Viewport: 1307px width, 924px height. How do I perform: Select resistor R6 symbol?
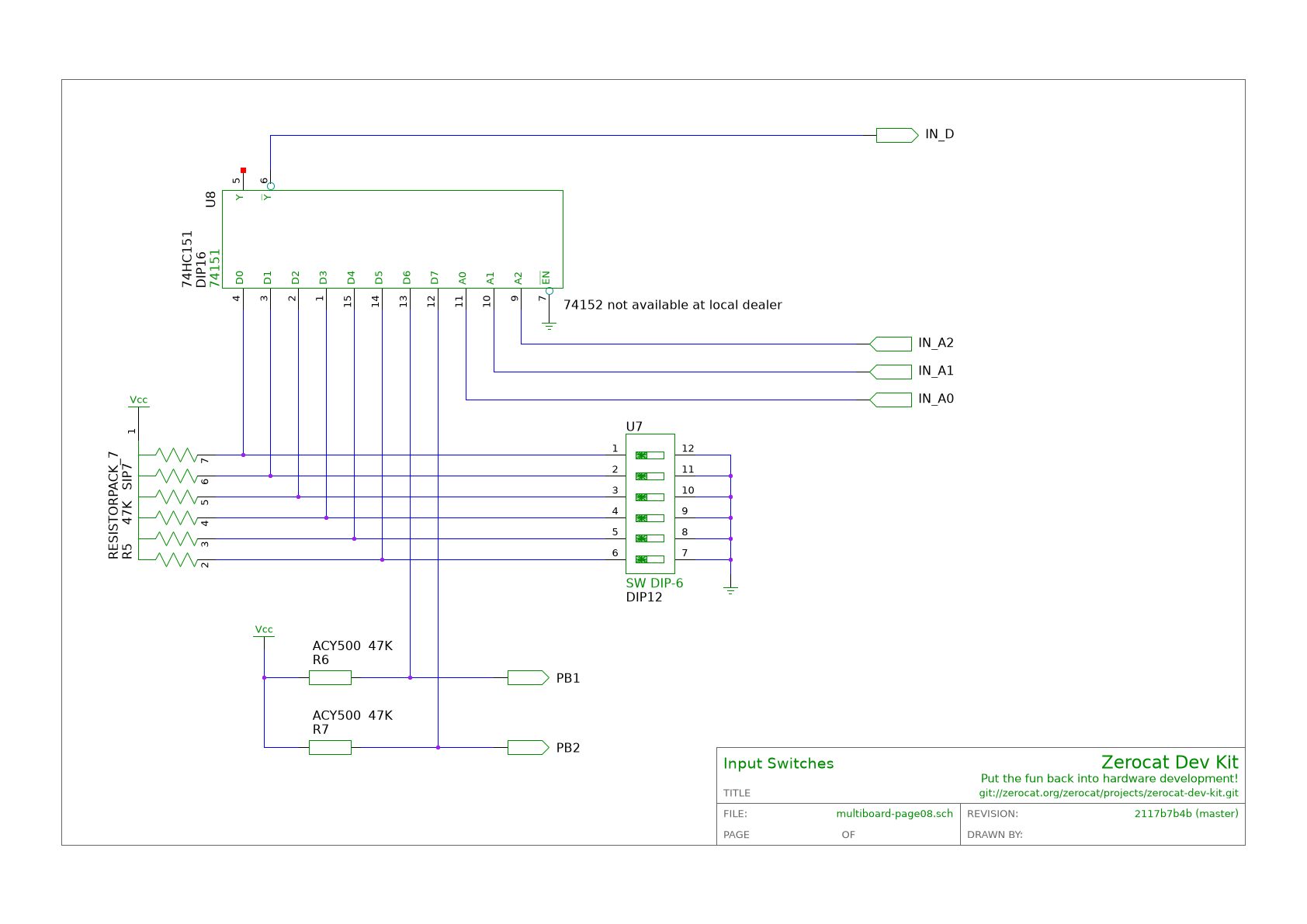point(330,678)
